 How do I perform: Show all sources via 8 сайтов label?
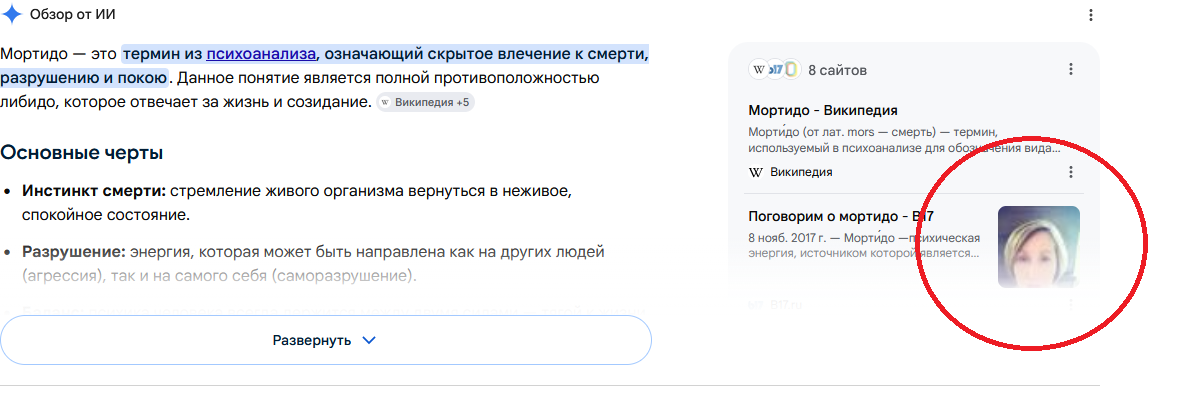point(837,70)
